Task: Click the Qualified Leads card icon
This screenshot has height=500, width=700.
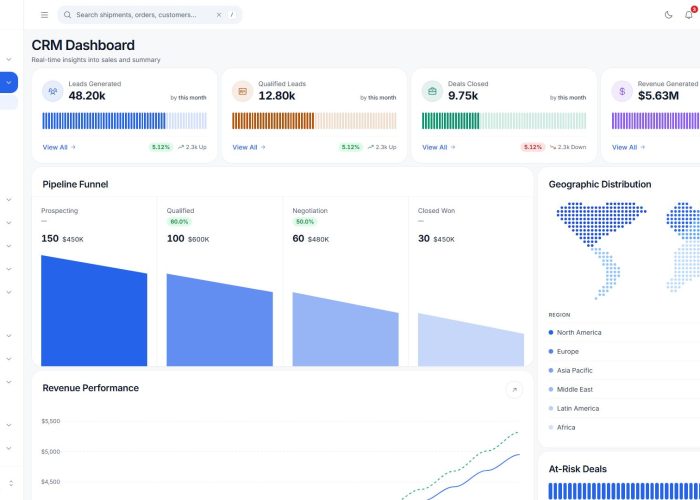Action: pos(242,91)
